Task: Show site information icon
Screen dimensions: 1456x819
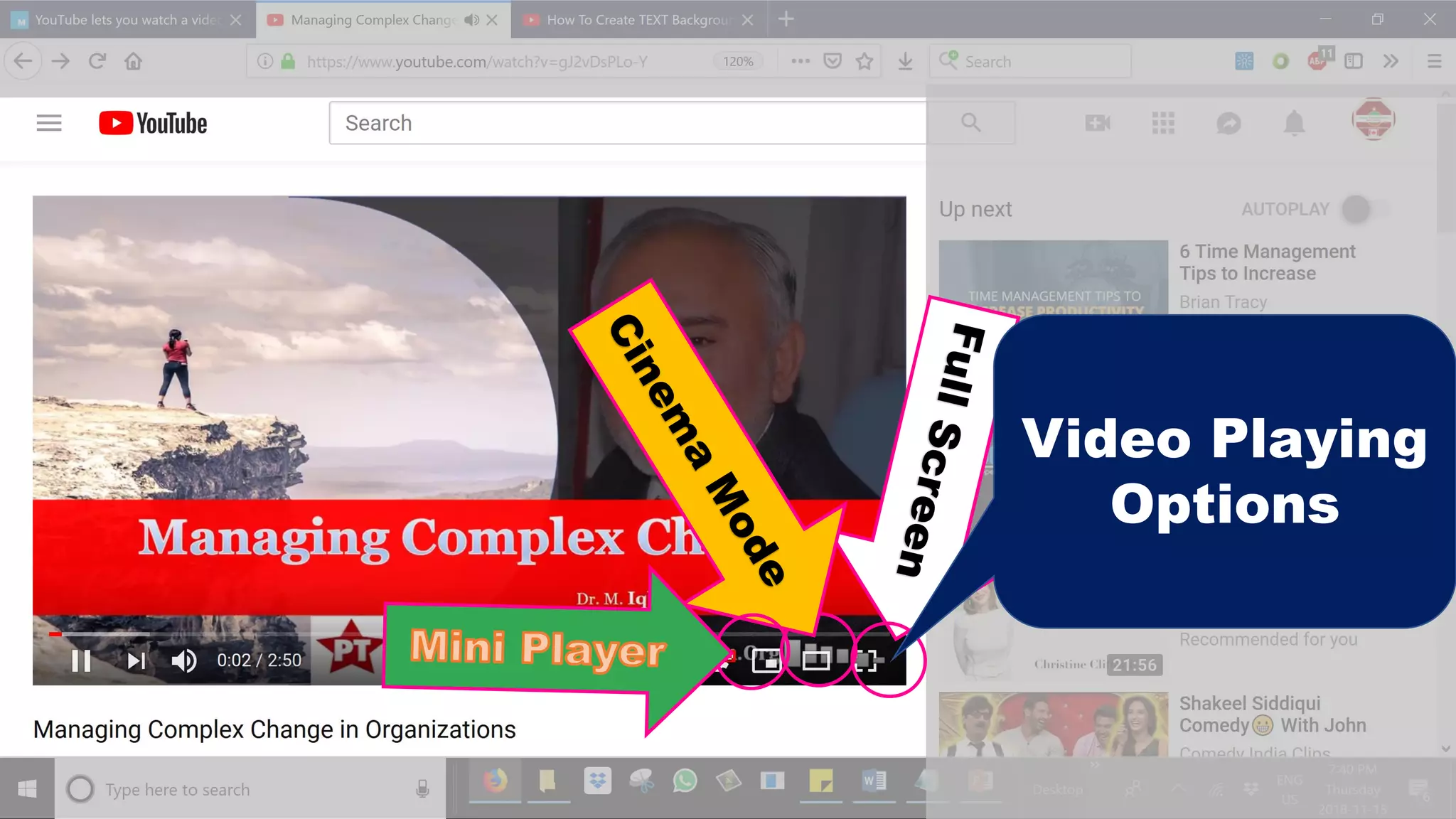Action: pyautogui.click(x=265, y=61)
